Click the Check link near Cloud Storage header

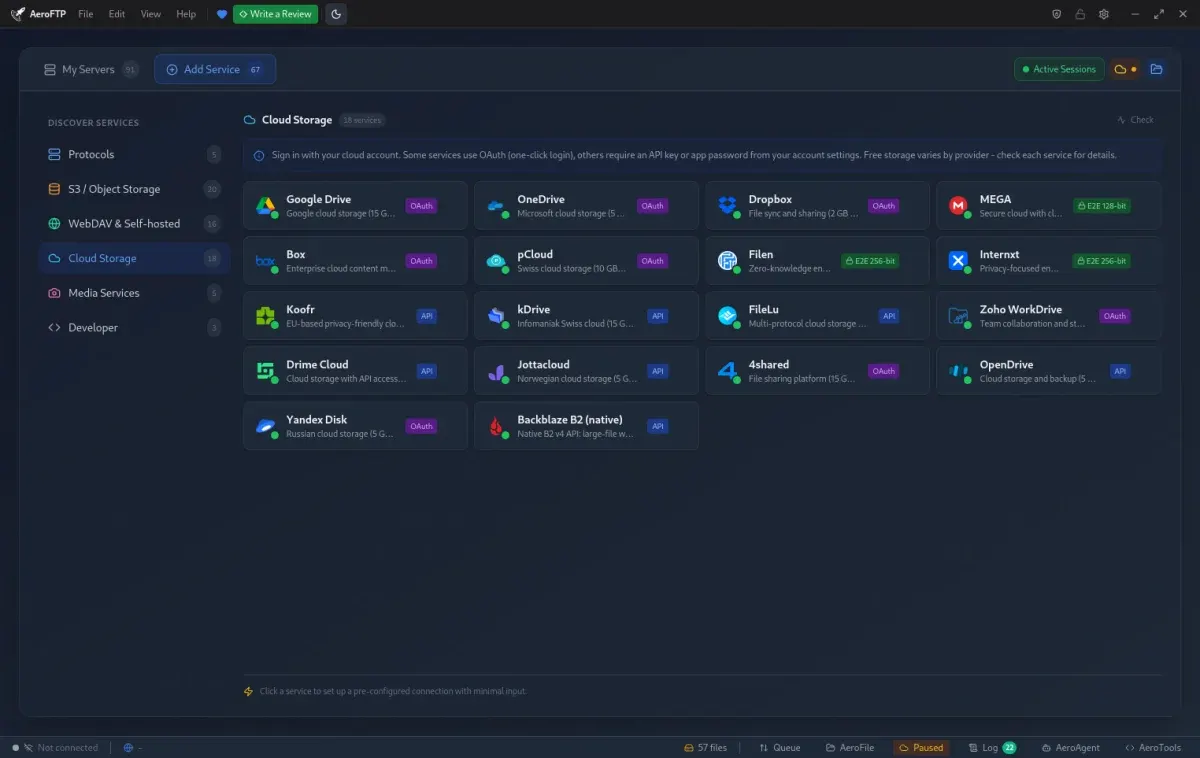(1136, 120)
